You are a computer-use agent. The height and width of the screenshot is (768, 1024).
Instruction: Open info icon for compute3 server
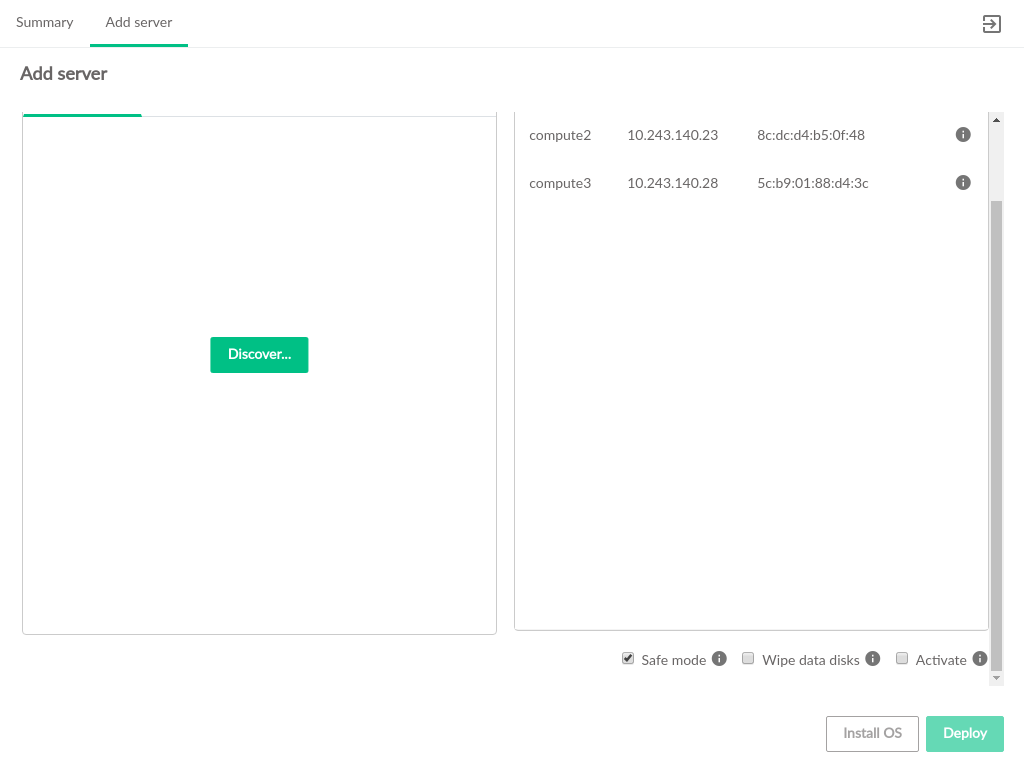[x=963, y=183]
